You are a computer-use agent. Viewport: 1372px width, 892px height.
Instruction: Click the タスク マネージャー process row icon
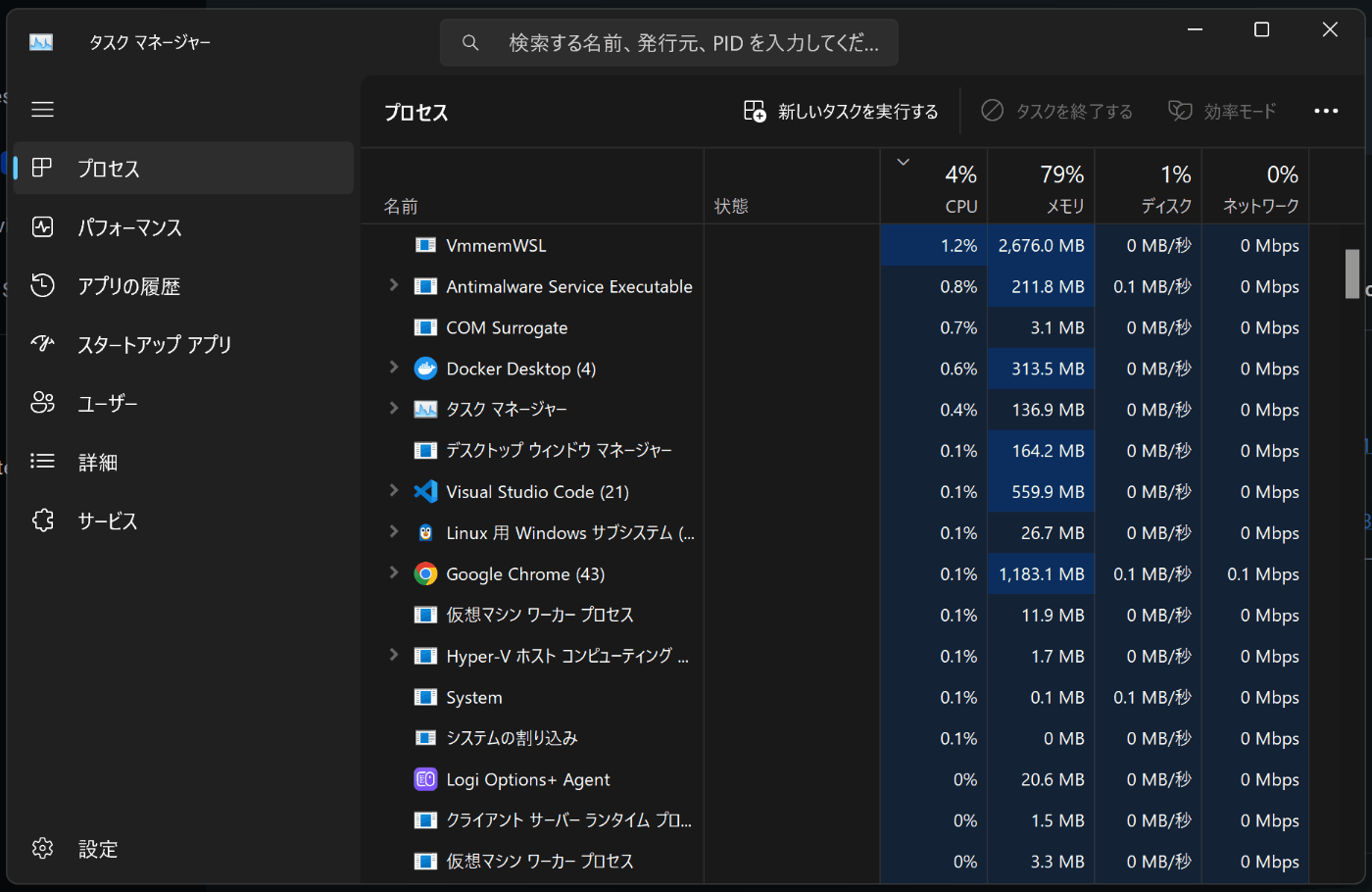pos(425,410)
